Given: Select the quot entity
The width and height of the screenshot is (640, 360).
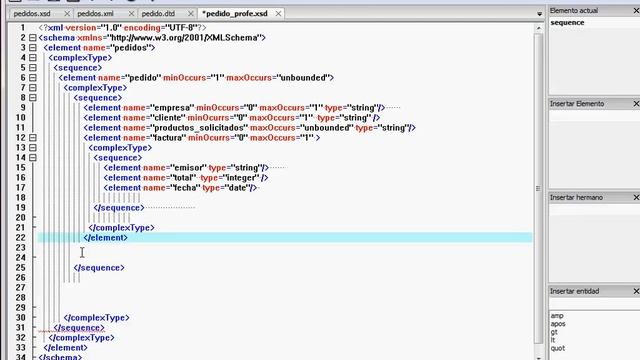Looking at the screenshot, I should (558, 348).
